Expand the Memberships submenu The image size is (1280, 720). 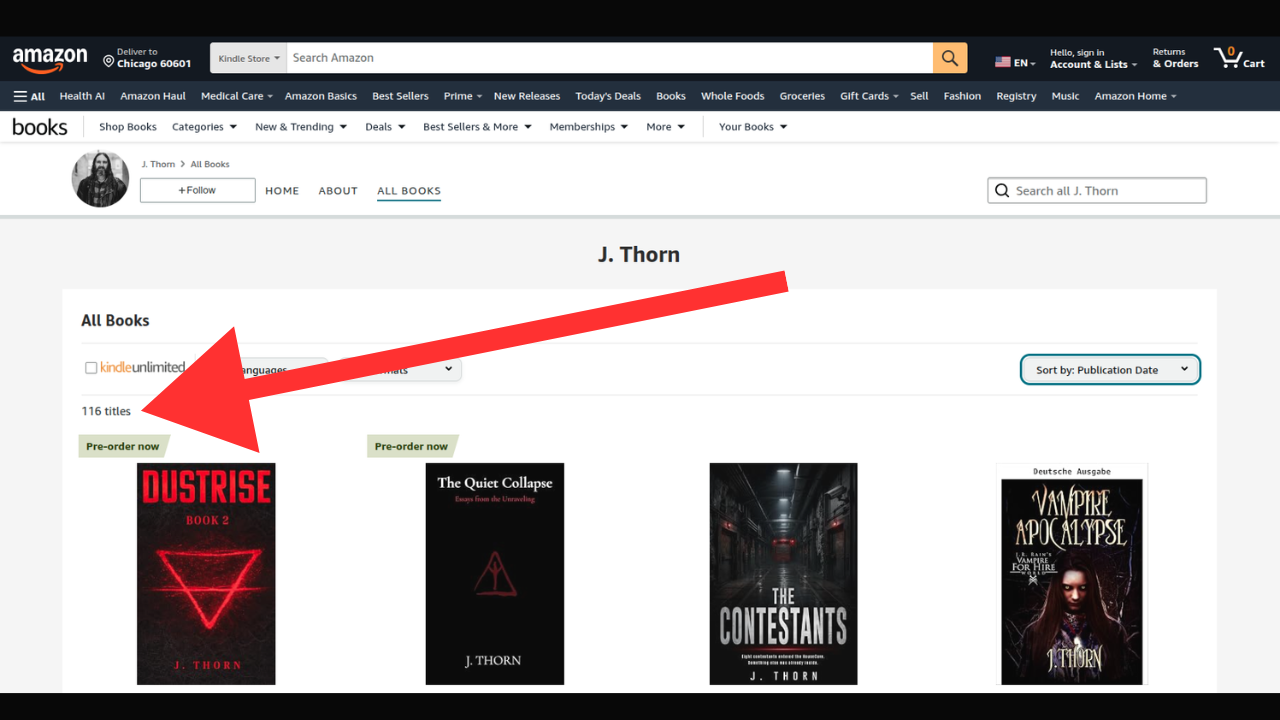(x=589, y=127)
